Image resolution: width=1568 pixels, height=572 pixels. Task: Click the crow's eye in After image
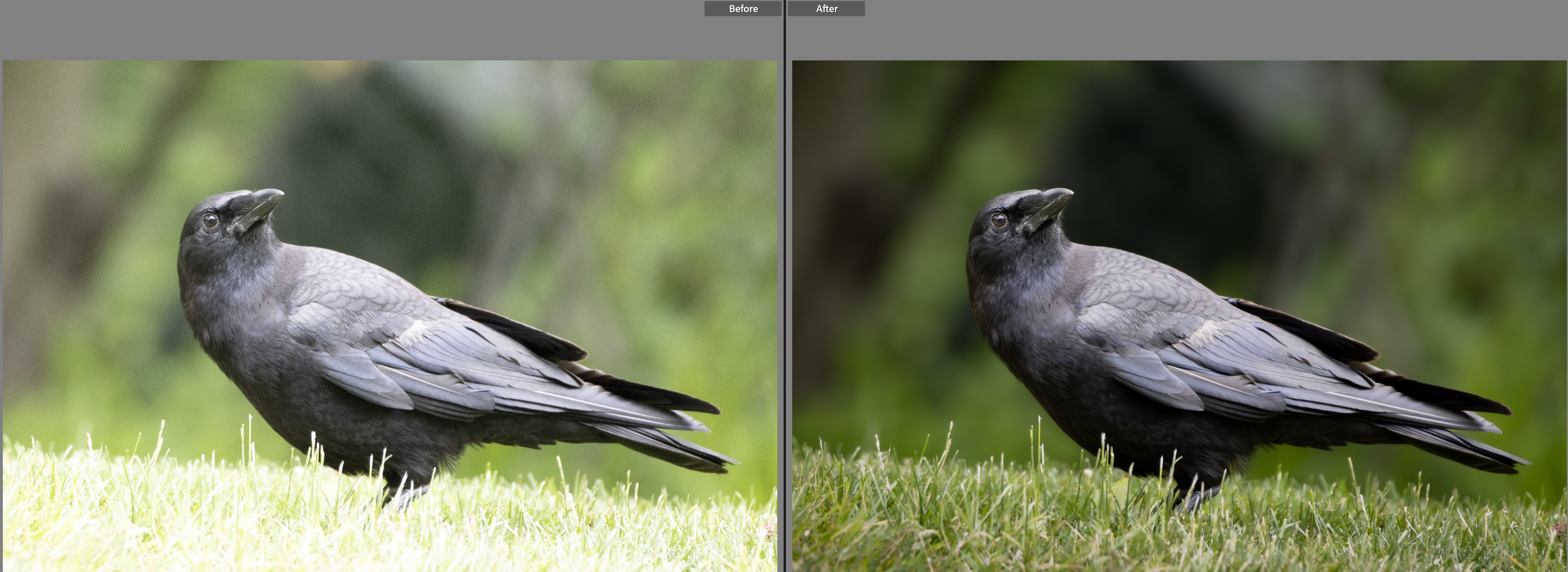coord(999,221)
